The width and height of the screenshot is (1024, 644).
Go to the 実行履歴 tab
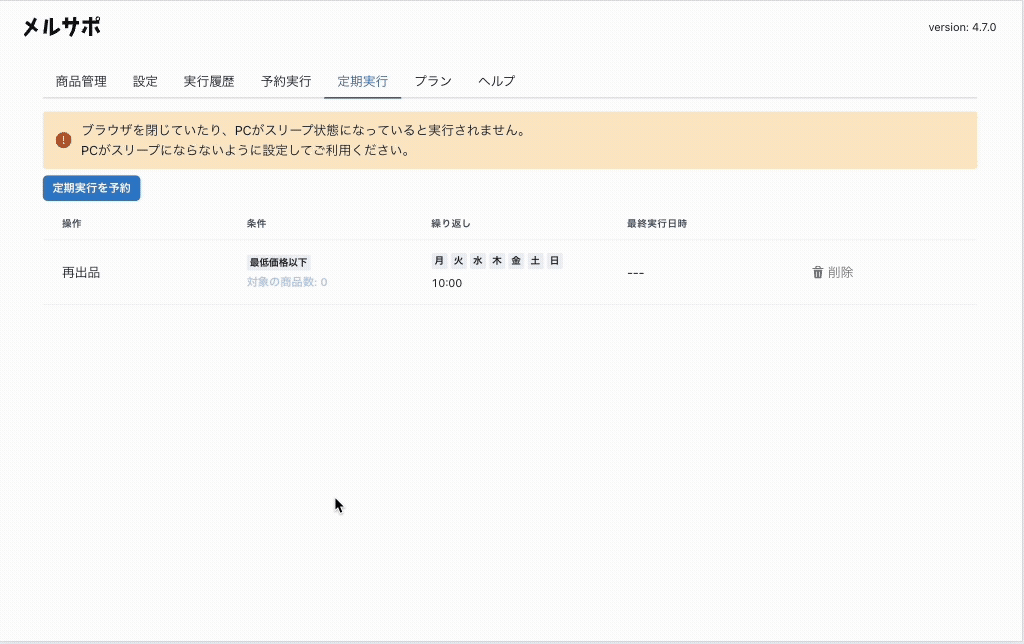click(x=209, y=81)
